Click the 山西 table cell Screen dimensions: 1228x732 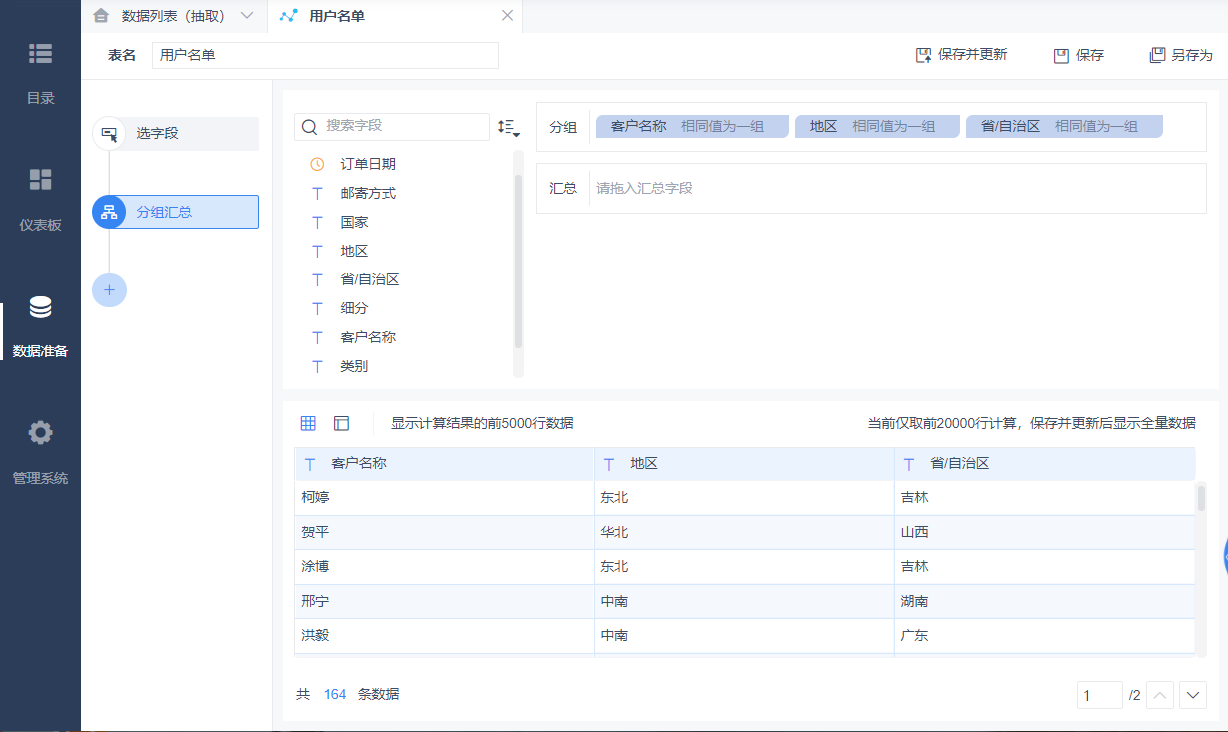click(1045, 532)
